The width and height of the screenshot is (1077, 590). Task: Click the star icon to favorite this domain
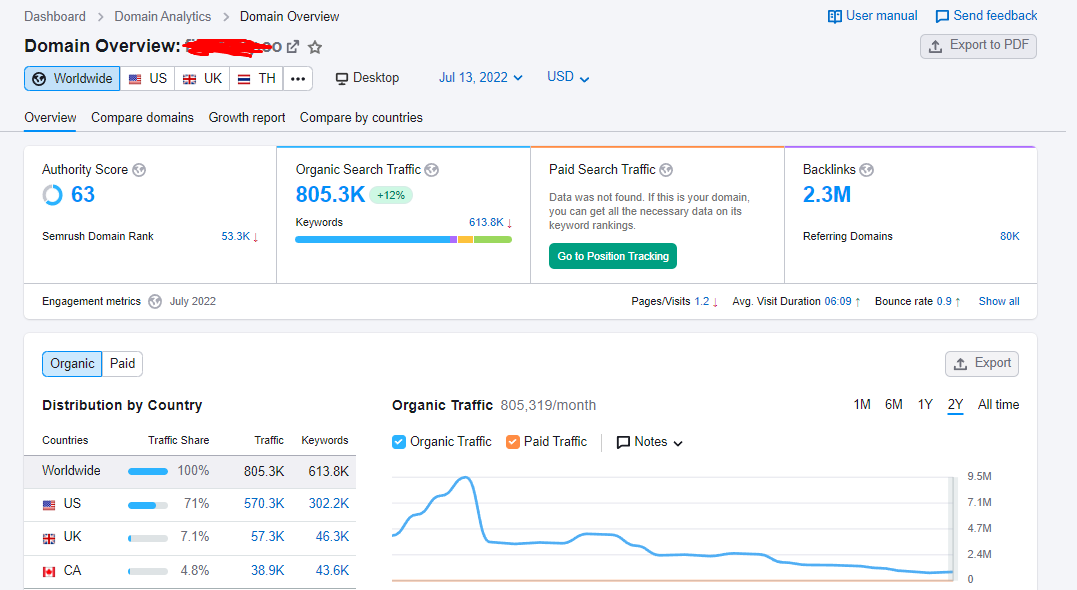(315, 47)
